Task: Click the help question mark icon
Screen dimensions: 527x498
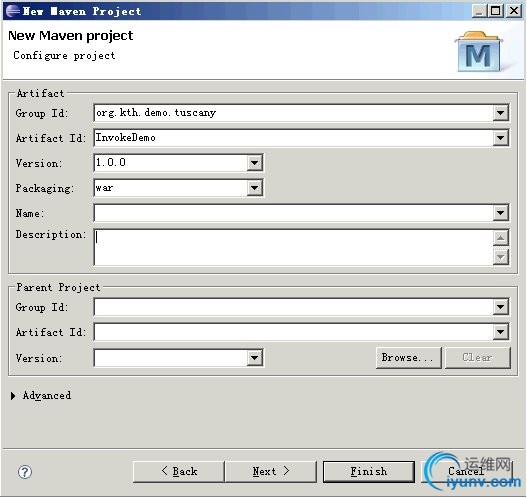Action: tap(25, 472)
